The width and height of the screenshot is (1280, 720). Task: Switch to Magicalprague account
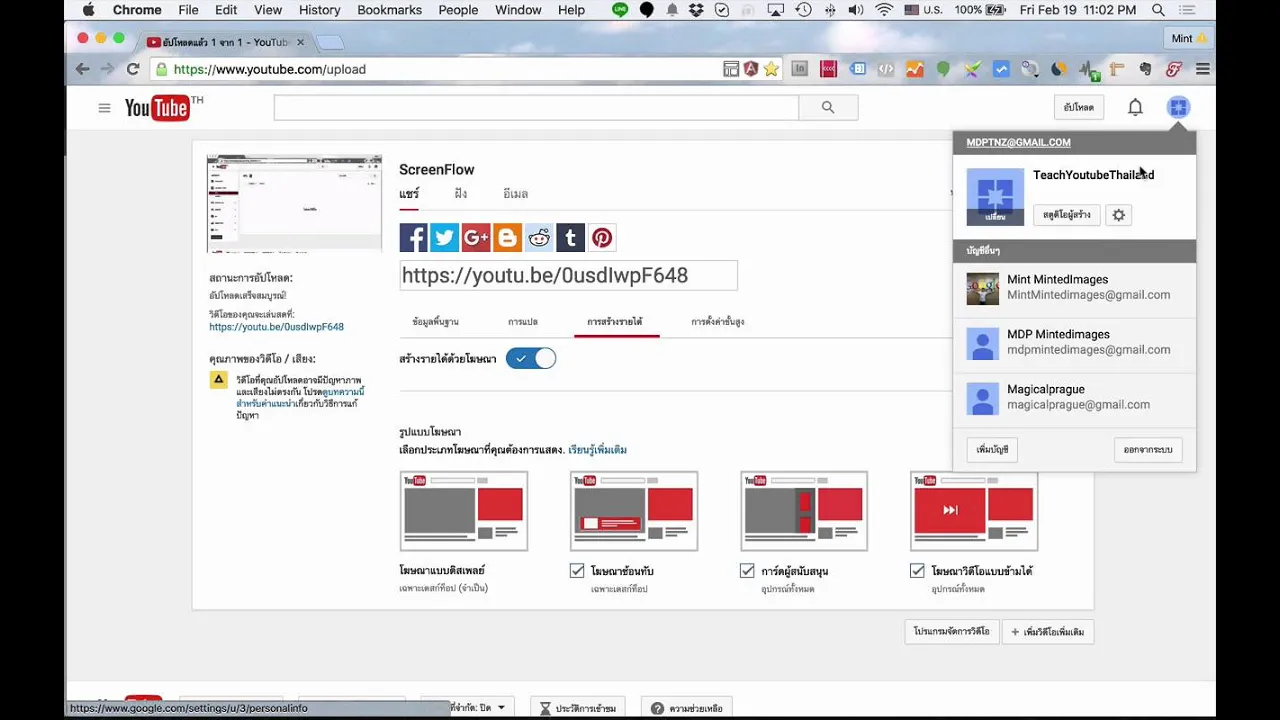tap(1074, 398)
